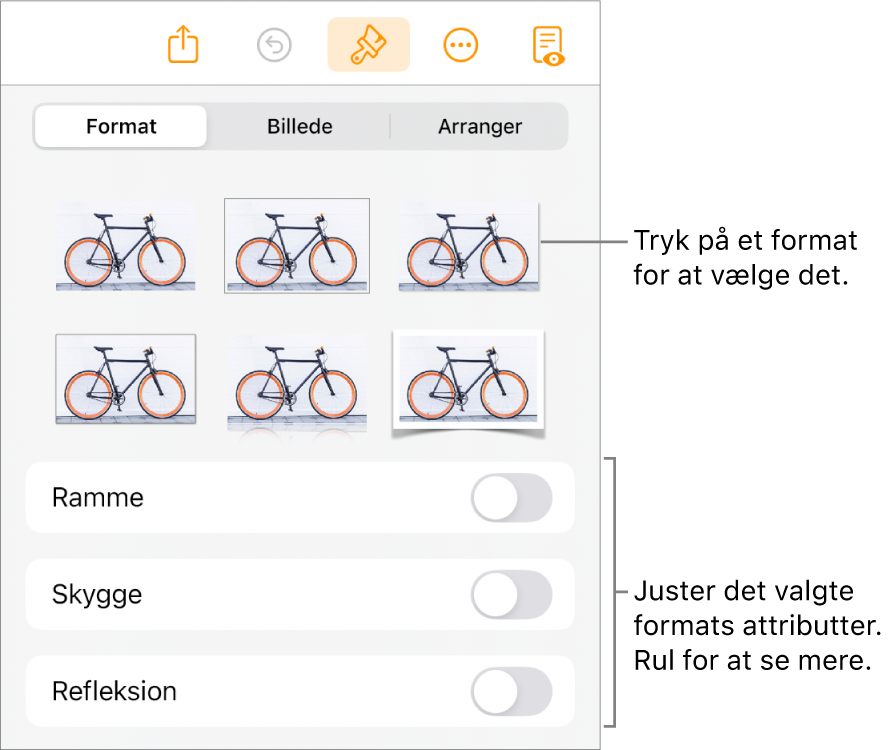This screenshot has width=894, height=750.
Task: Enable the Ramme toggle switch
Action: pos(511,498)
